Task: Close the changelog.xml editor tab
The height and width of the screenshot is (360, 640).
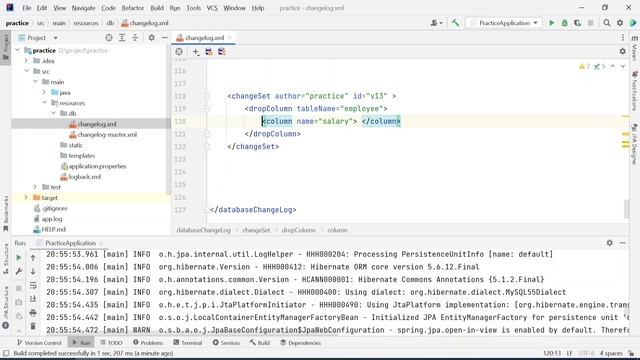Action: tap(230, 38)
